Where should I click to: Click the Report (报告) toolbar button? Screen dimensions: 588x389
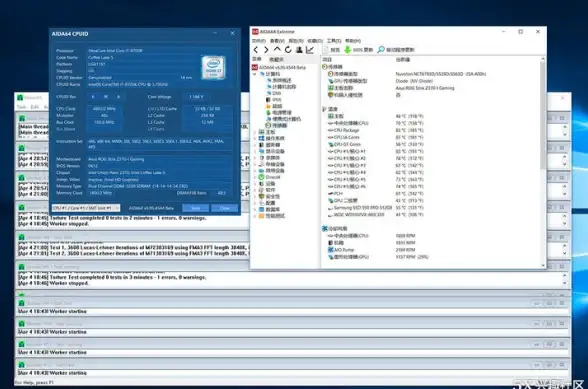(331, 50)
